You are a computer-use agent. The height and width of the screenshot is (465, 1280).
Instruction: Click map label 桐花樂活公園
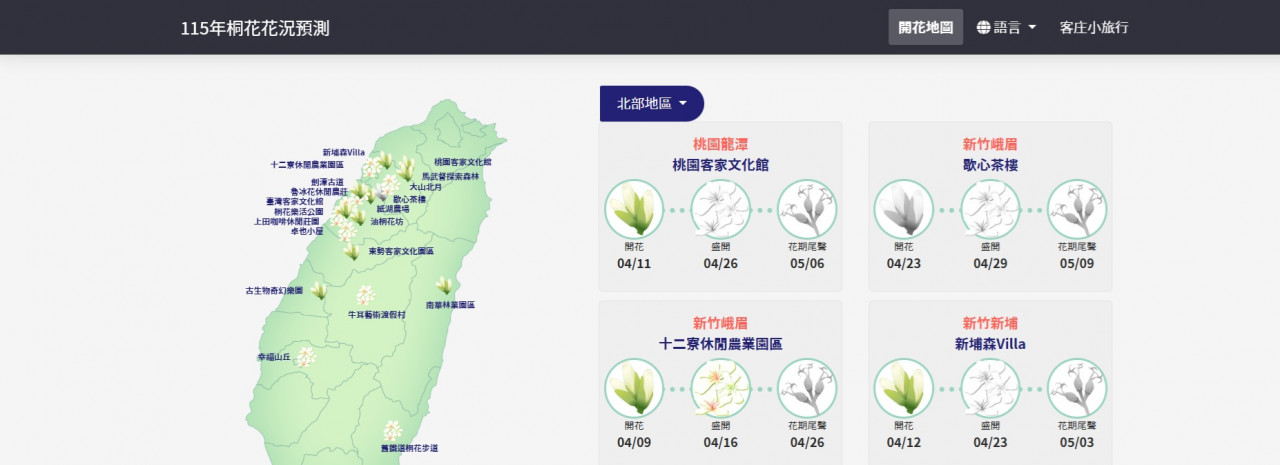(298, 211)
